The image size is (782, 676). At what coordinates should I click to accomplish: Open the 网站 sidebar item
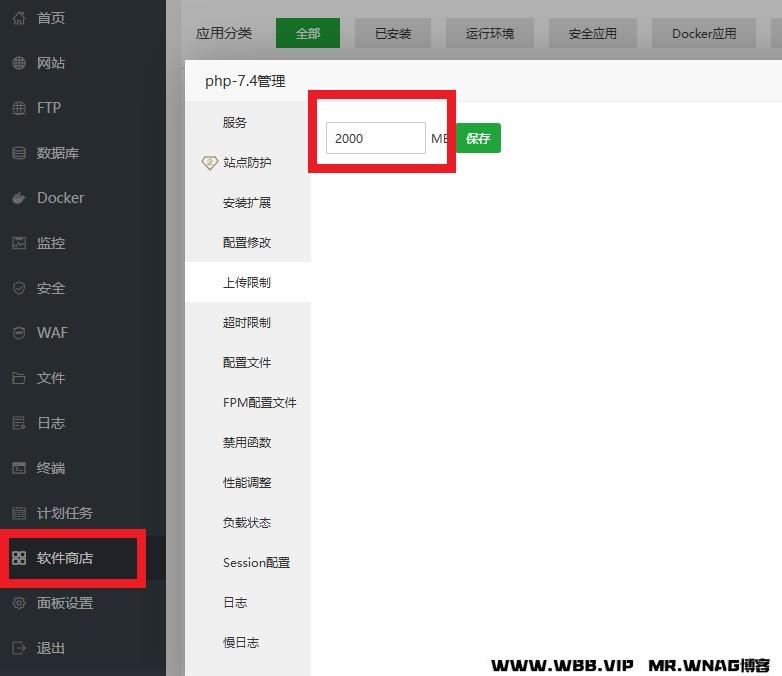51,63
